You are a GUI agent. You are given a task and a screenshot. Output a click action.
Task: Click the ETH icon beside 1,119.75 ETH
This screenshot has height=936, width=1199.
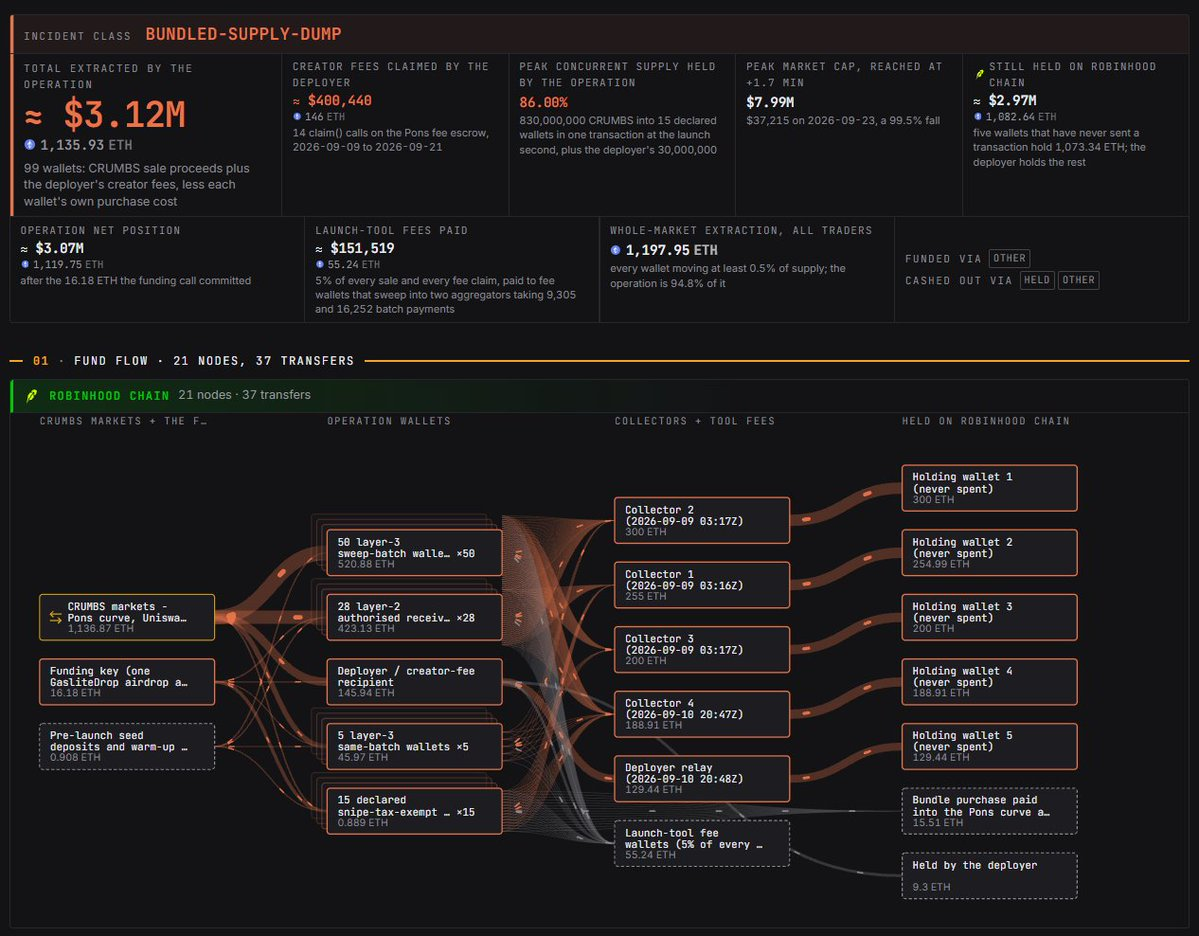coord(25,265)
